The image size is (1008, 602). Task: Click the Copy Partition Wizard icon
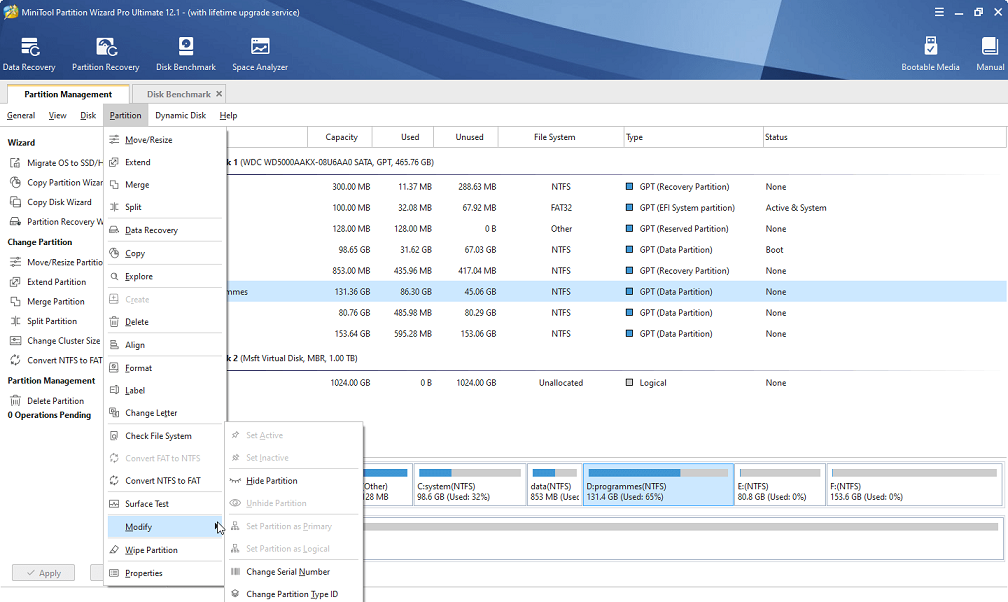(x=15, y=183)
